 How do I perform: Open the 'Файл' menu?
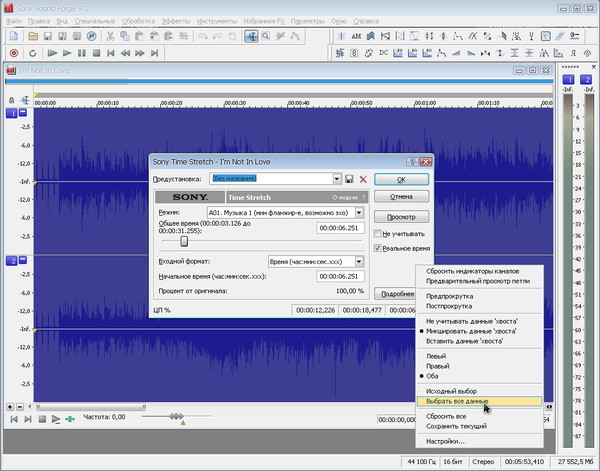click(14, 21)
